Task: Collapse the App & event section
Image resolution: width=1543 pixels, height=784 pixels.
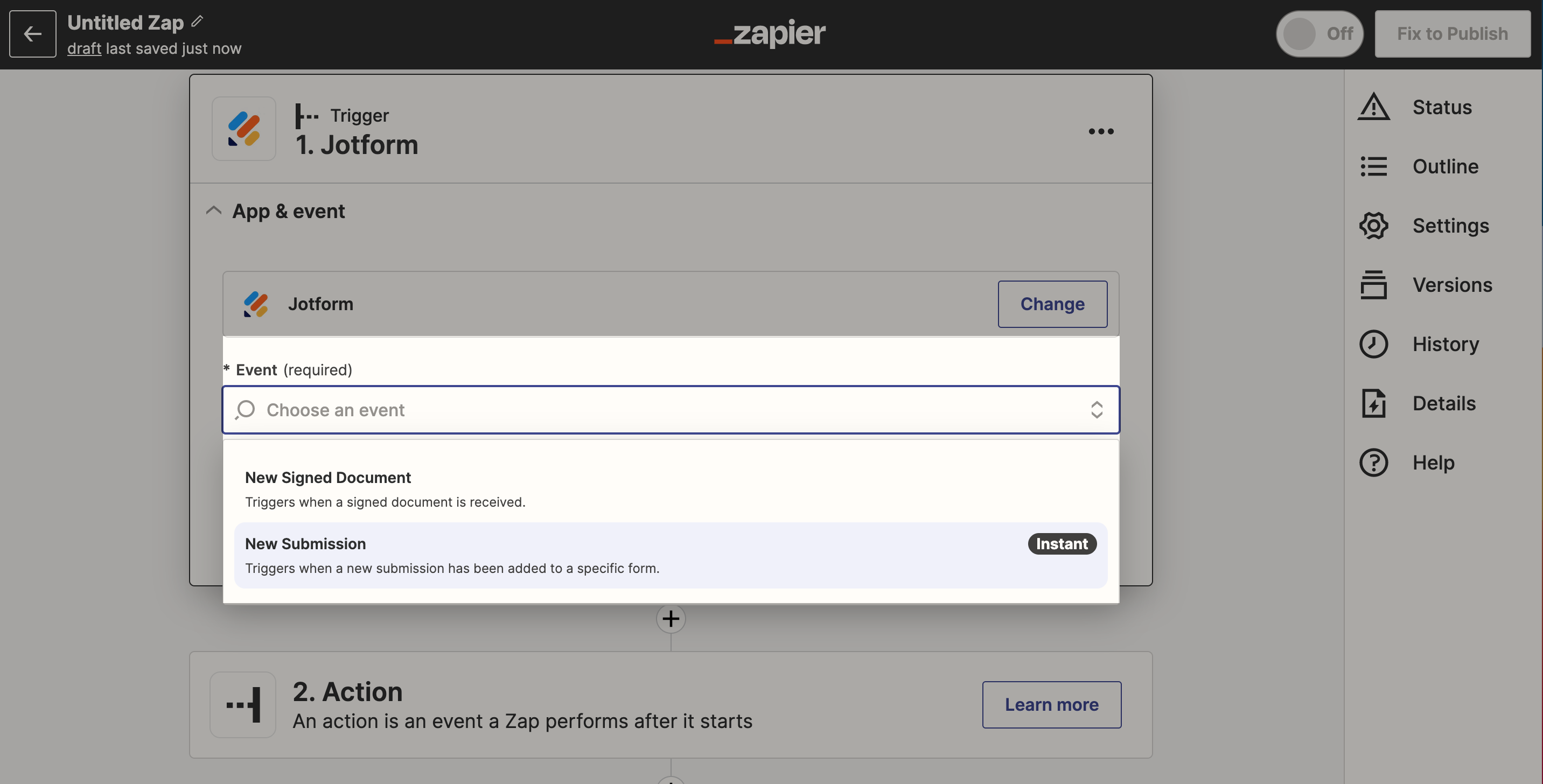Action: click(x=213, y=211)
